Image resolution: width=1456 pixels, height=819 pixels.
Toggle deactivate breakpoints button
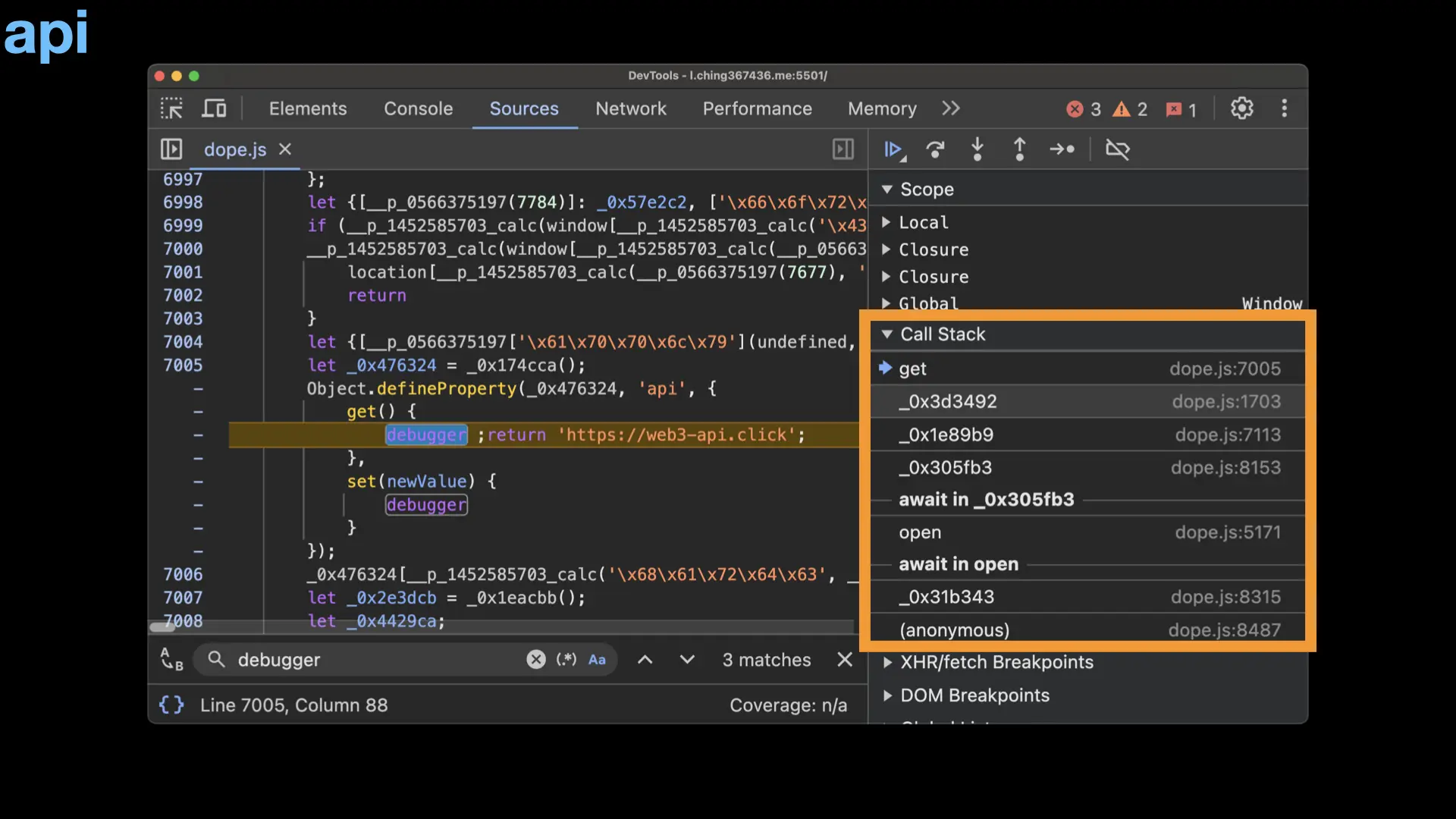point(1117,149)
